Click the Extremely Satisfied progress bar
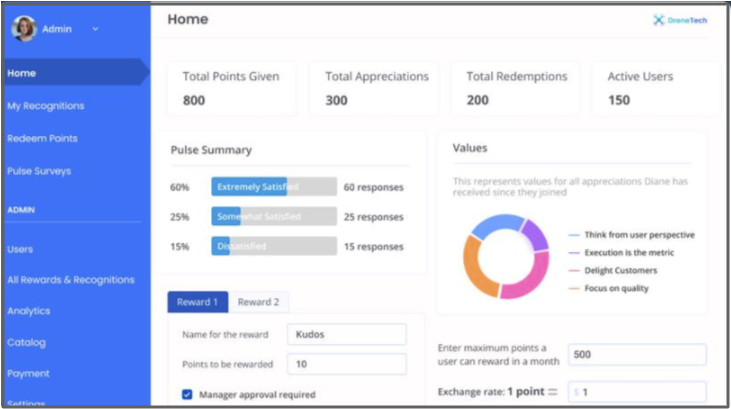 tap(273, 187)
